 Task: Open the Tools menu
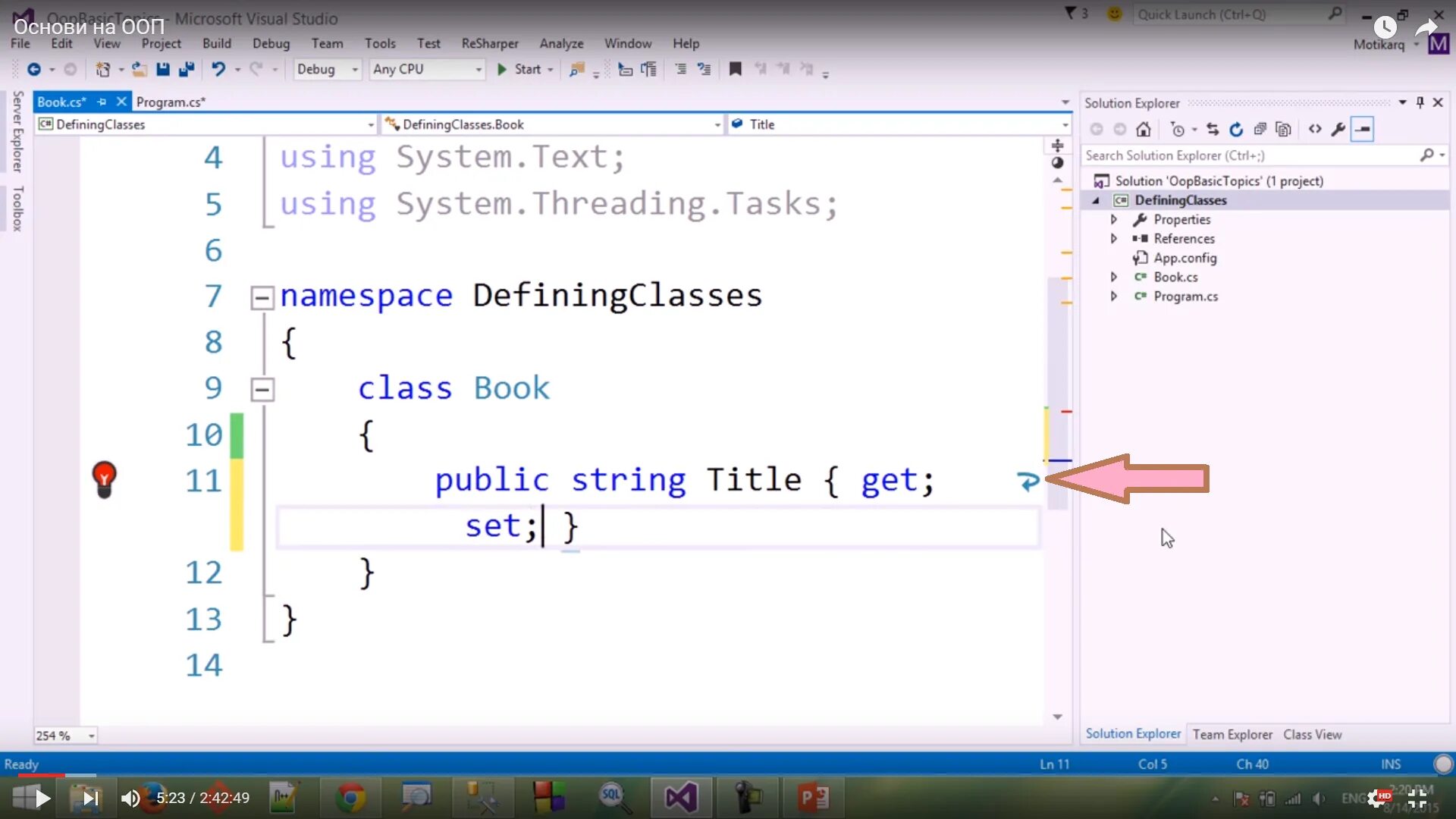(x=380, y=44)
